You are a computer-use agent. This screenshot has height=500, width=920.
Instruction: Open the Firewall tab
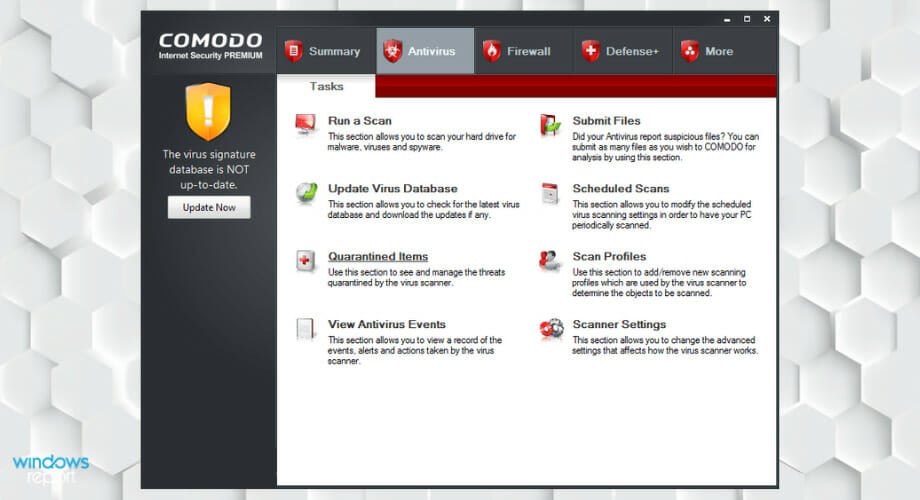click(523, 51)
